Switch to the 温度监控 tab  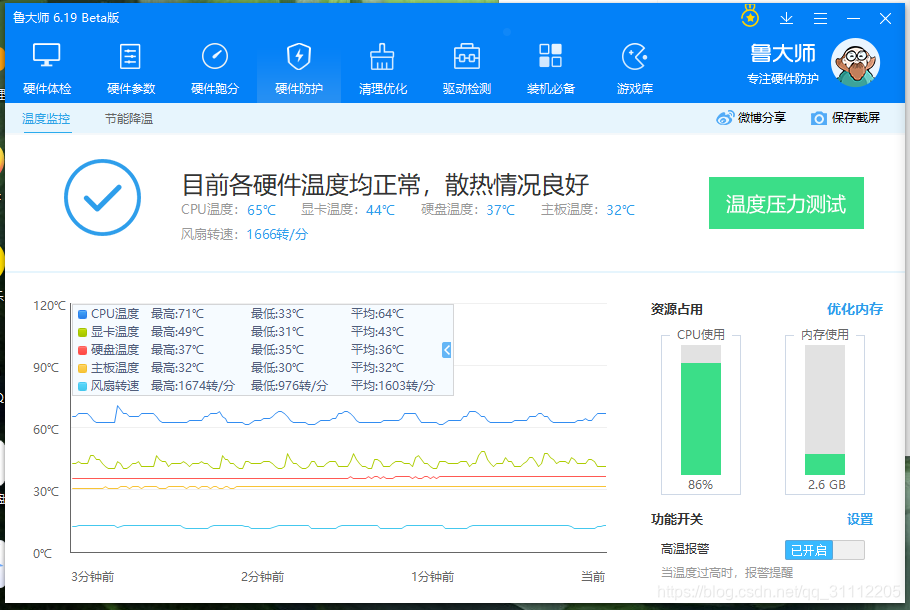[46, 118]
